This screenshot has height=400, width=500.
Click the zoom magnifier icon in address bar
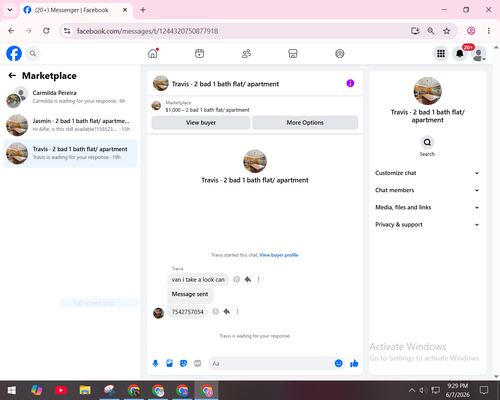[x=431, y=31]
